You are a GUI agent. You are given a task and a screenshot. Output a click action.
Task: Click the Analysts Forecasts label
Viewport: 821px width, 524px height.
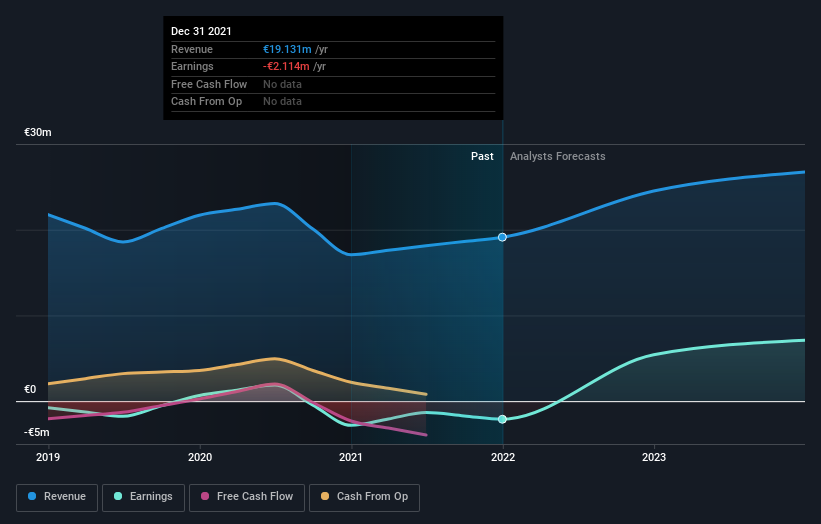(558, 157)
